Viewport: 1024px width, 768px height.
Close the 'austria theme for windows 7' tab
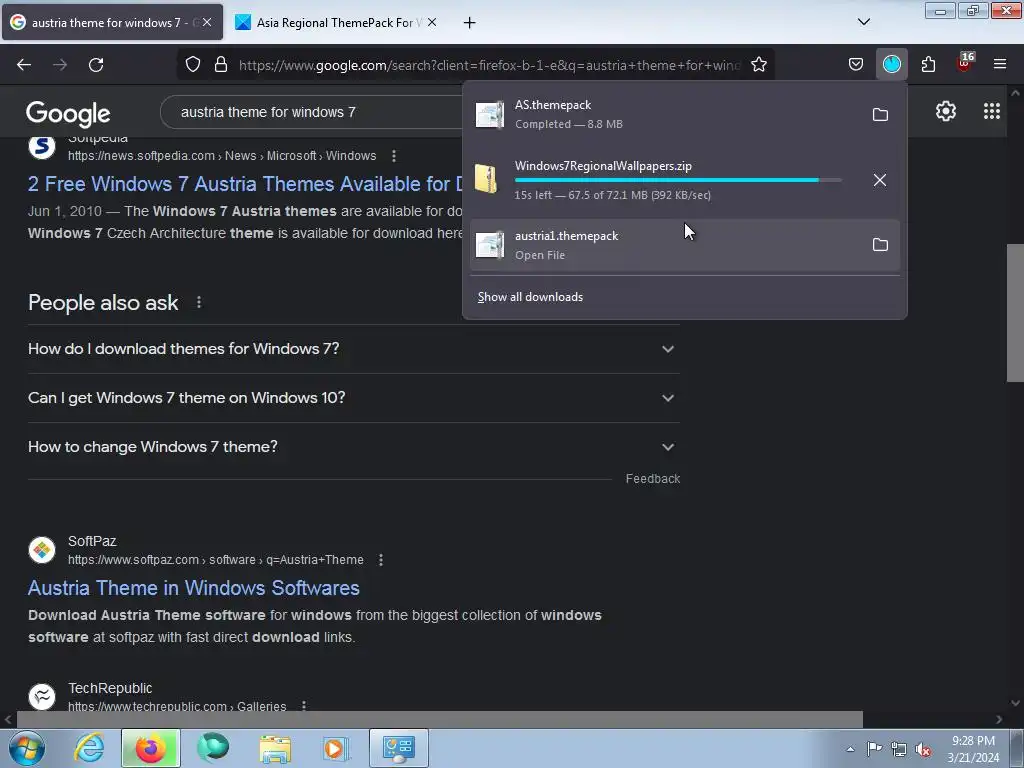[x=206, y=22]
